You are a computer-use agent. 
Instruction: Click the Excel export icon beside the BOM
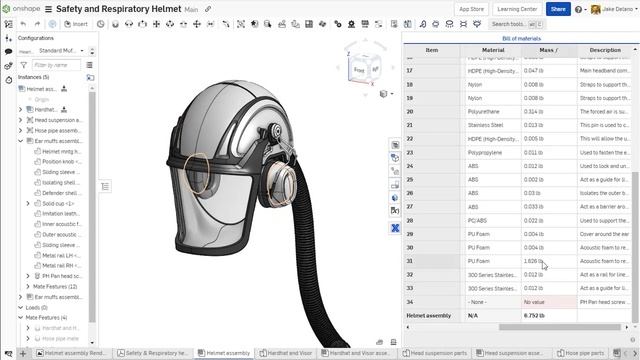395,228
